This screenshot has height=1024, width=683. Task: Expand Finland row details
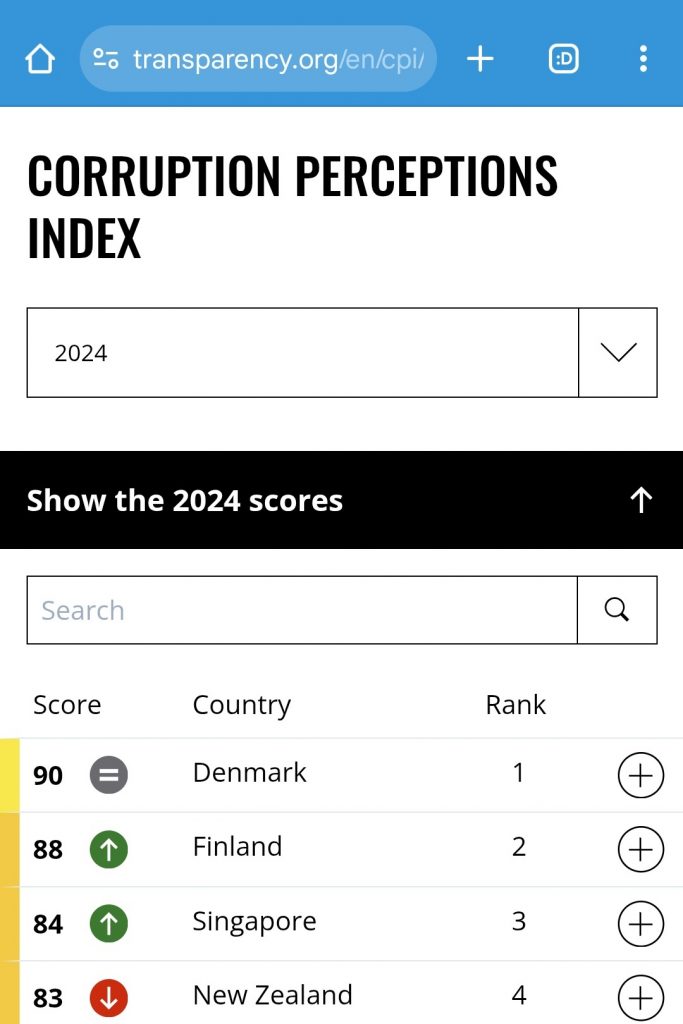click(641, 849)
